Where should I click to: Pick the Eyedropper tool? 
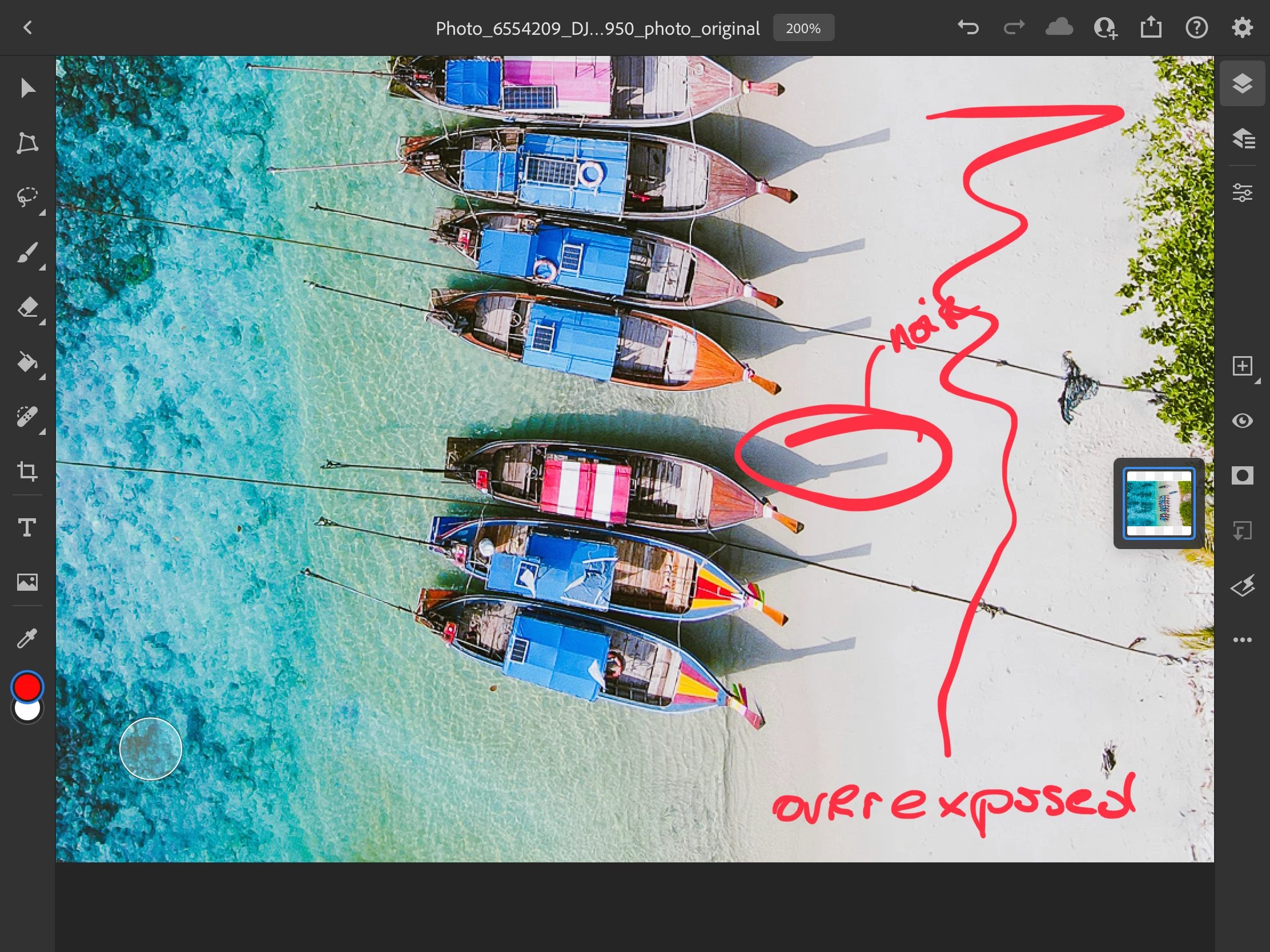(x=27, y=638)
